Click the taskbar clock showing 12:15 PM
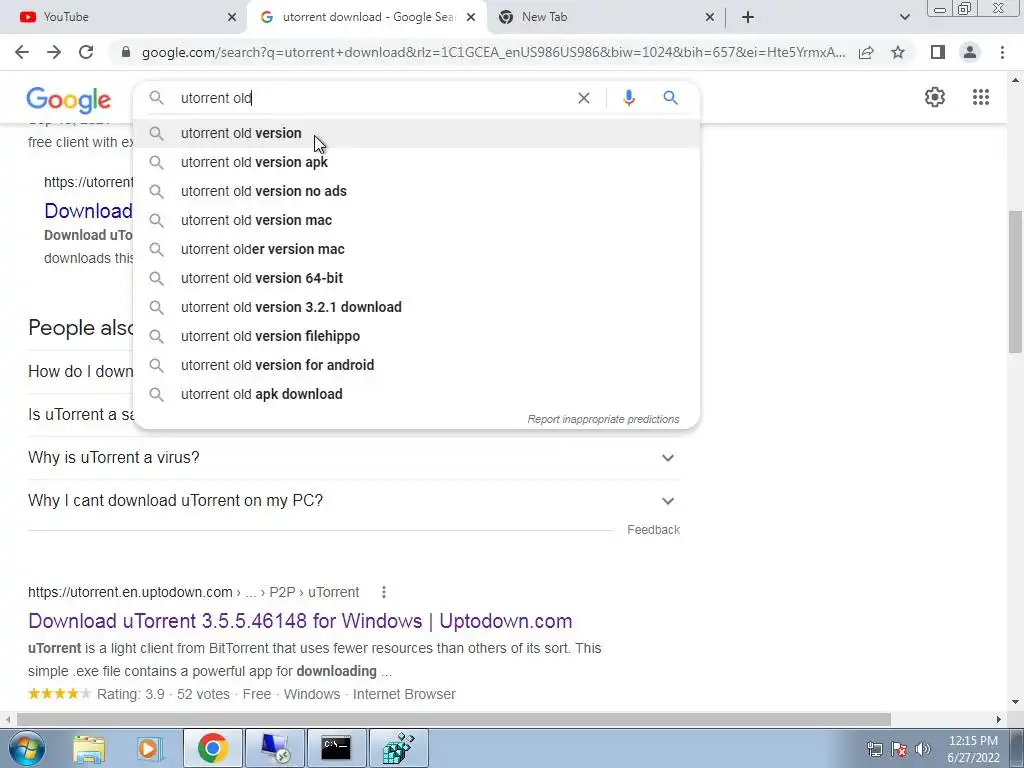The width and height of the screenshot is (1024, 768). 973,749
